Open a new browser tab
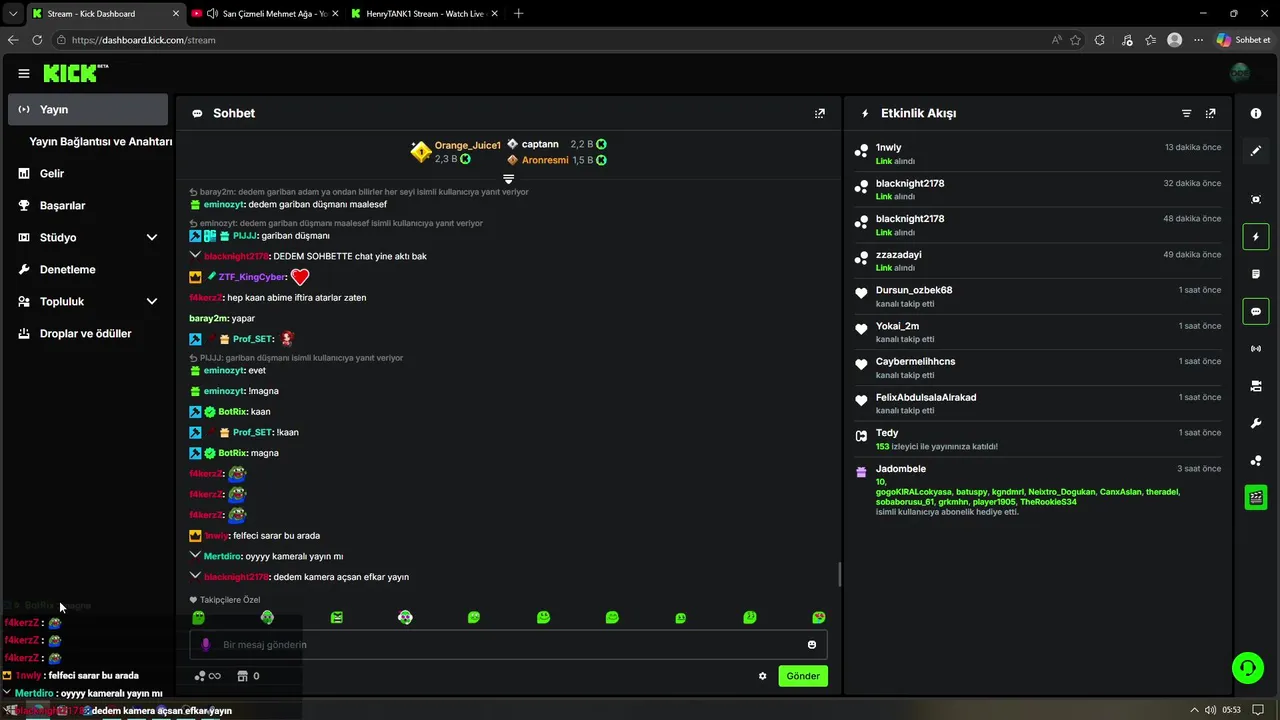1280x720 pixels. click(518, 14)
